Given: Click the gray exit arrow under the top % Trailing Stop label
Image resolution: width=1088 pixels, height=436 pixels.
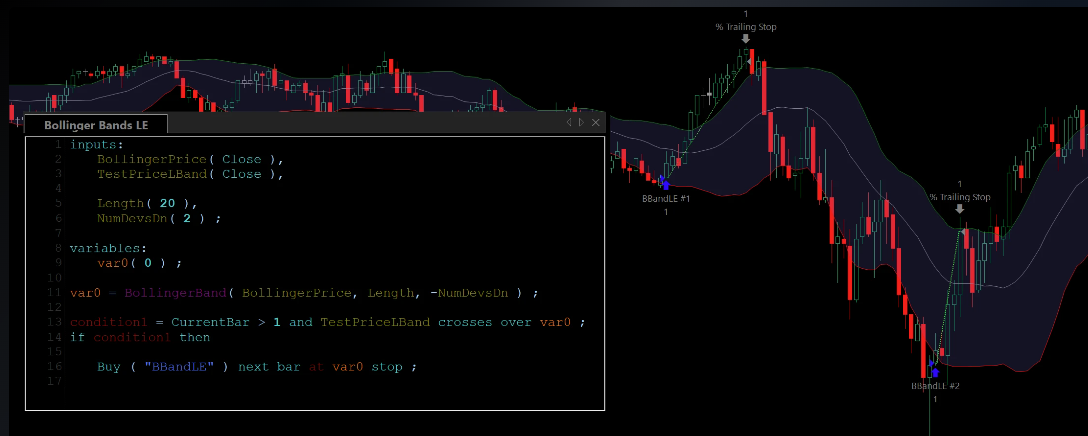Looking at the screenshot, I should pos(746,40).
